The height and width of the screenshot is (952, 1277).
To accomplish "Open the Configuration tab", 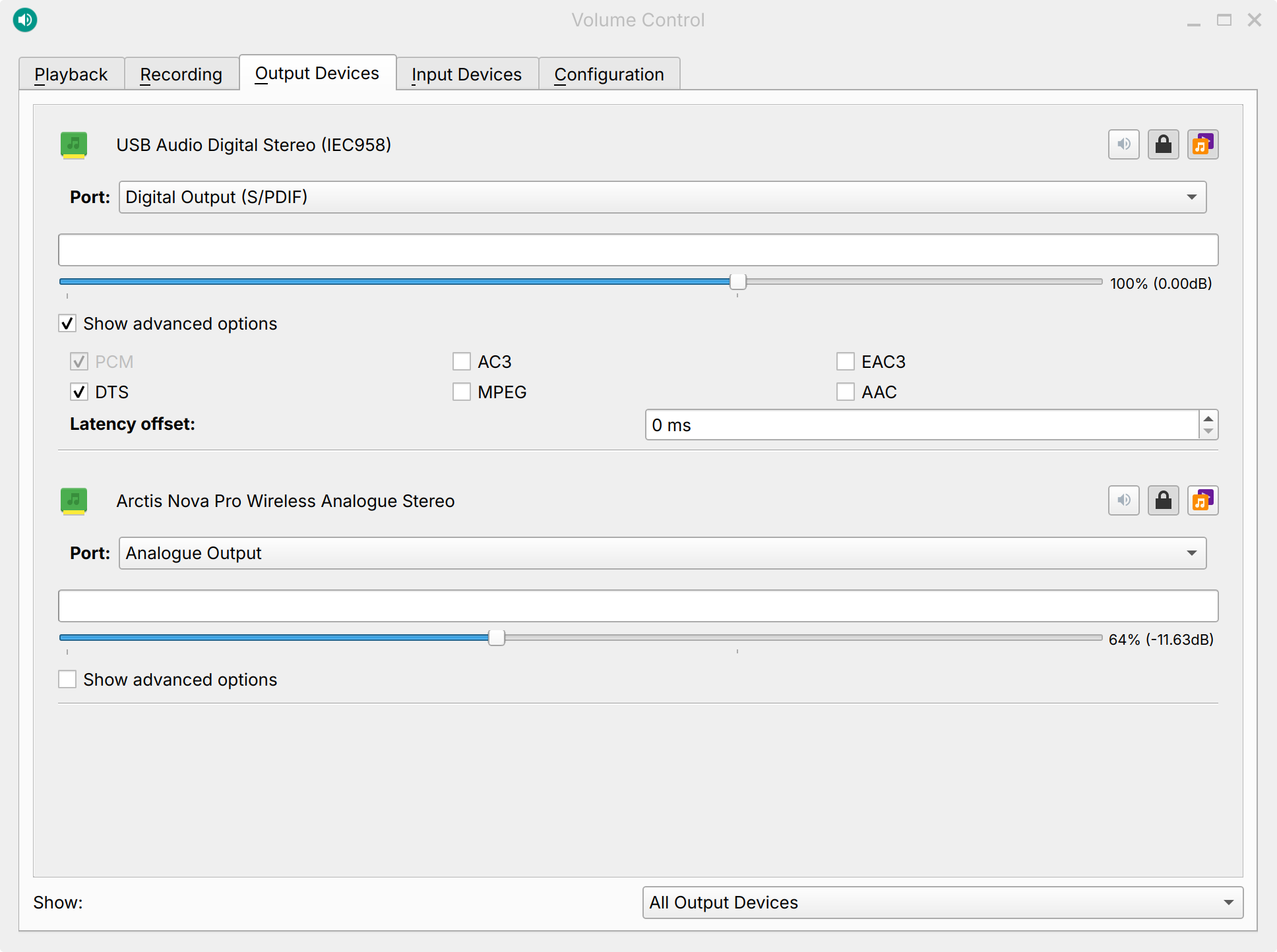I will pyautogui.click(x=609, y=74).
